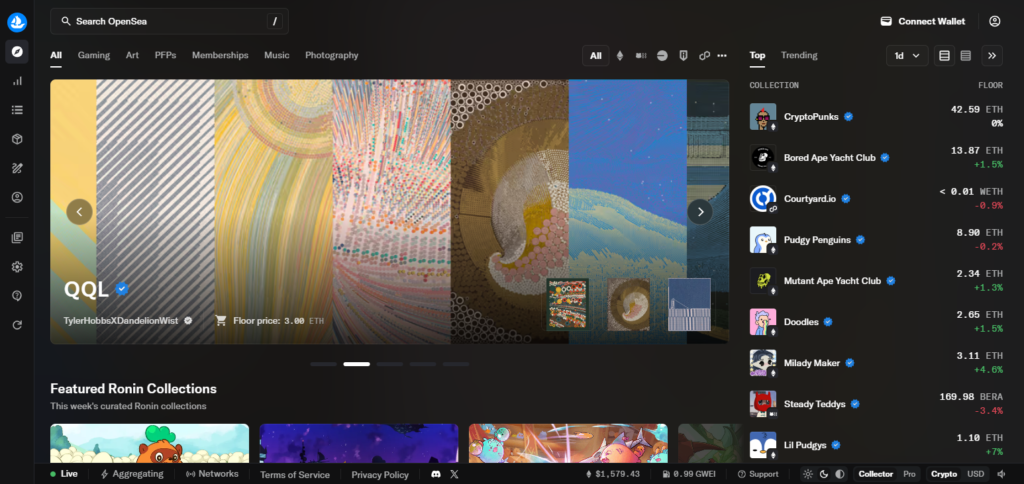1024x484 pixels.
Task: Show prices in Crypto
Action: click(944, 474)
